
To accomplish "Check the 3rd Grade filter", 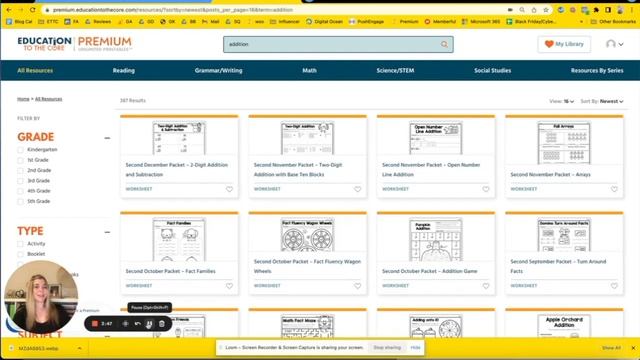I will [x=20, y=181].
